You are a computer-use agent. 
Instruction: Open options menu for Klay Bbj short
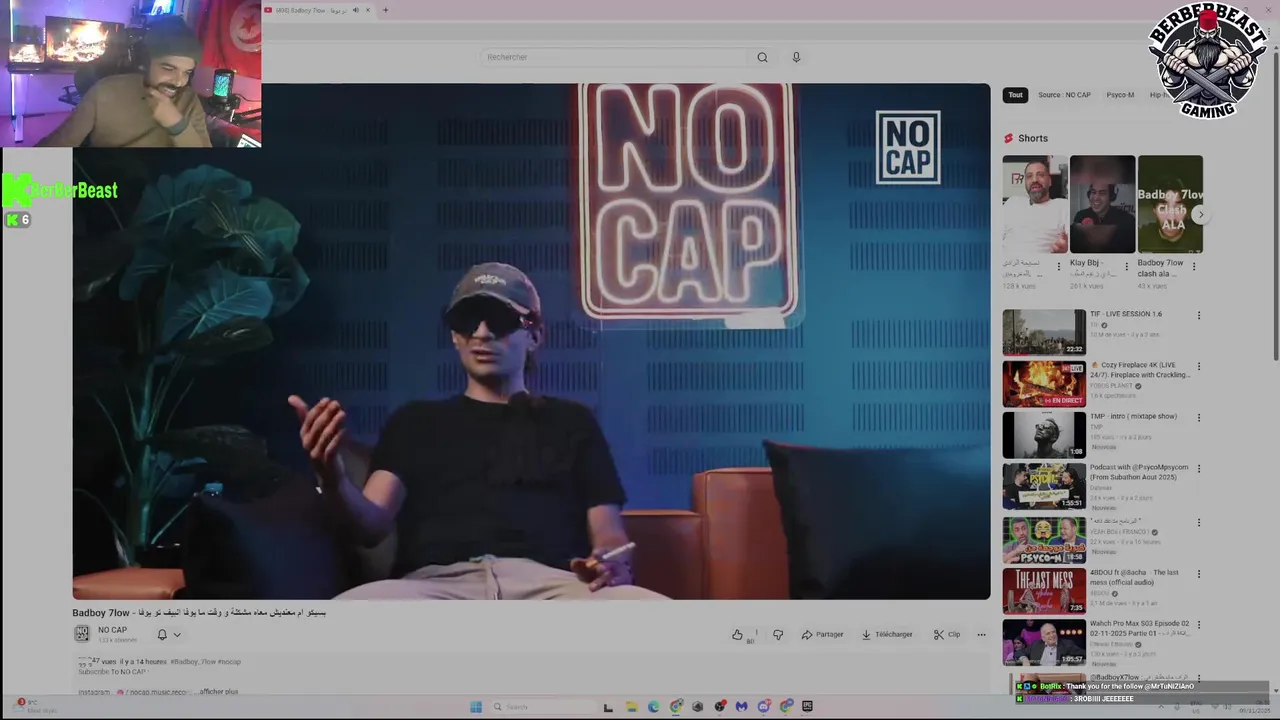click(1127, 267)
